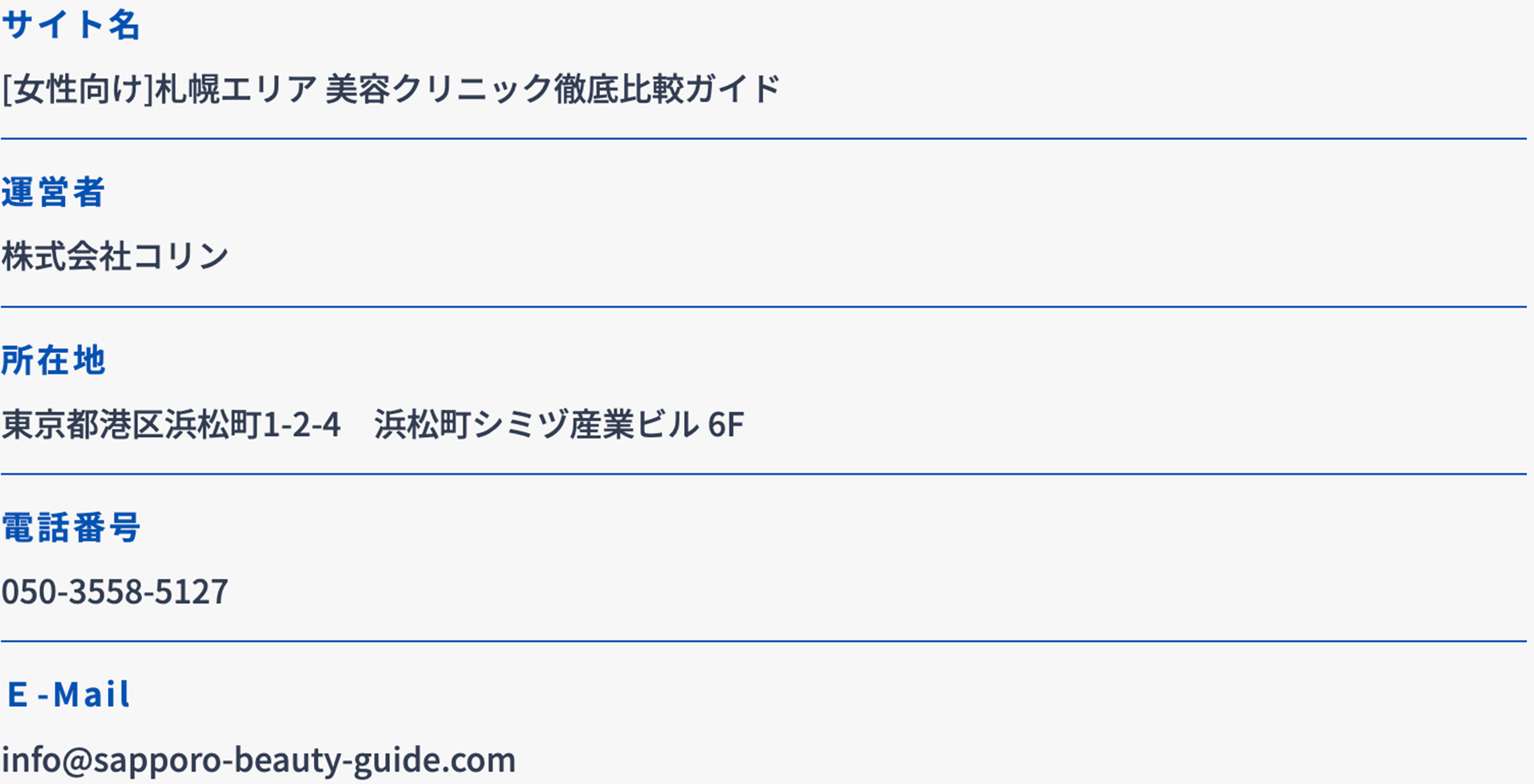This screenshot has width=1534, height=784.
Task: Click the divider line below 株式会社コリン
Action: pos(764,306)
